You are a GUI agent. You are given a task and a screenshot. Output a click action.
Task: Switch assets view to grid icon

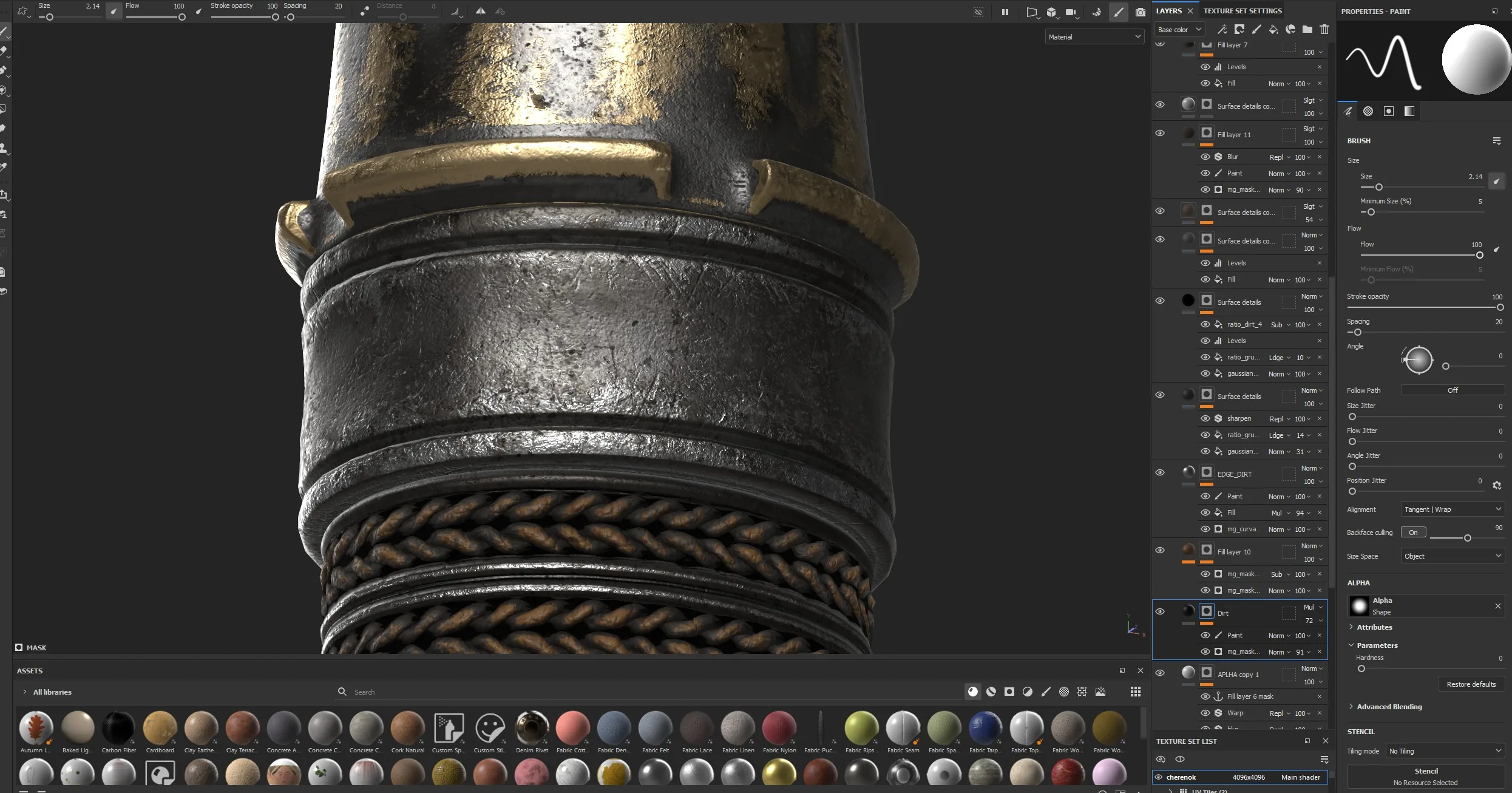(x=1136, y=692)
